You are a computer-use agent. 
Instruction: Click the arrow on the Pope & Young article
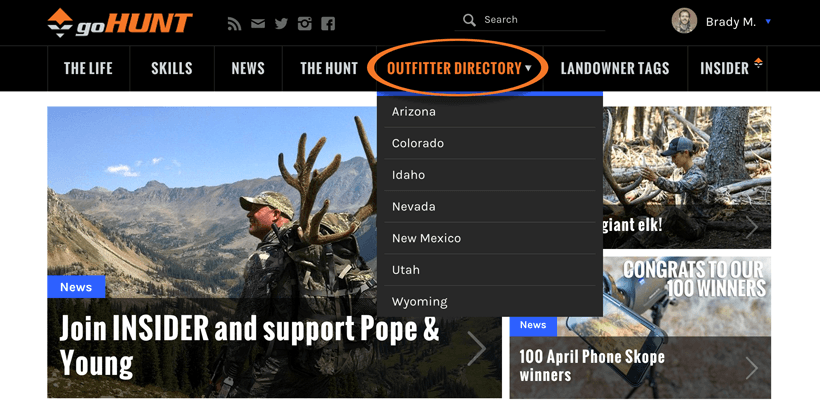pyautogui.click(x=476, y=348)
